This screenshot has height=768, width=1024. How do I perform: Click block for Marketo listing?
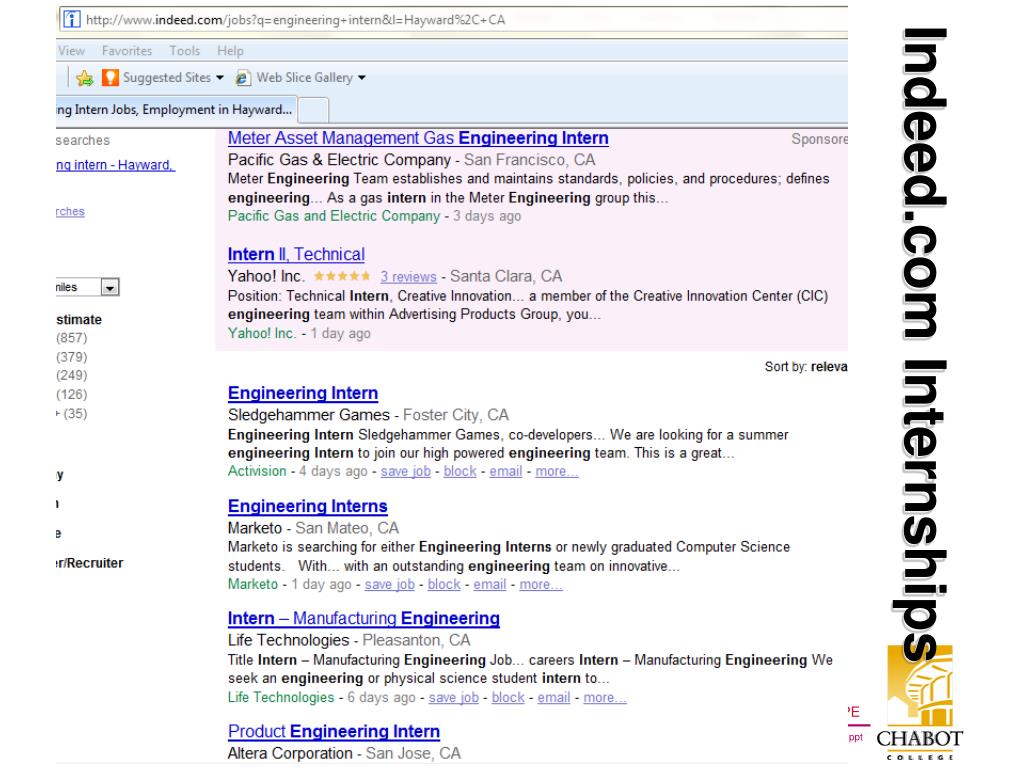(444, 584)
